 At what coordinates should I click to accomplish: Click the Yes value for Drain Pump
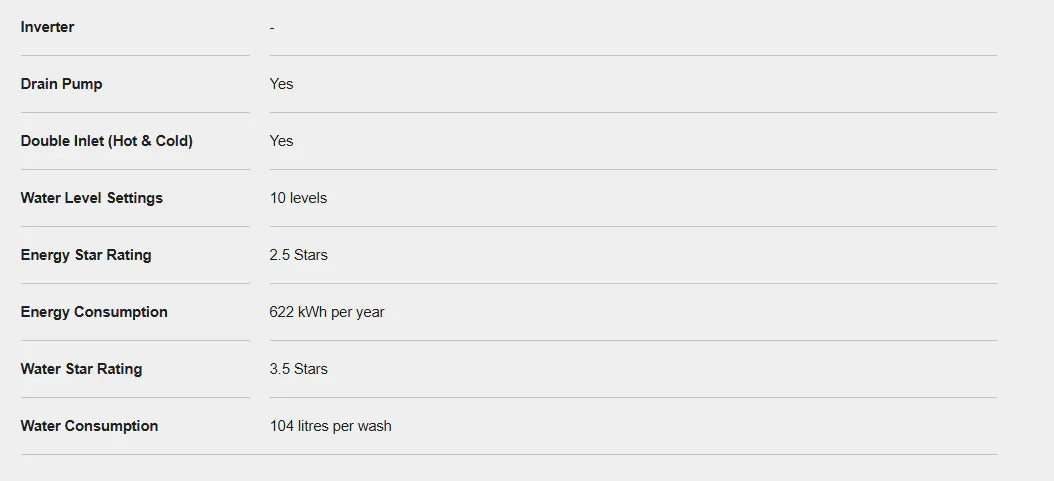click(x=281, y=84)
